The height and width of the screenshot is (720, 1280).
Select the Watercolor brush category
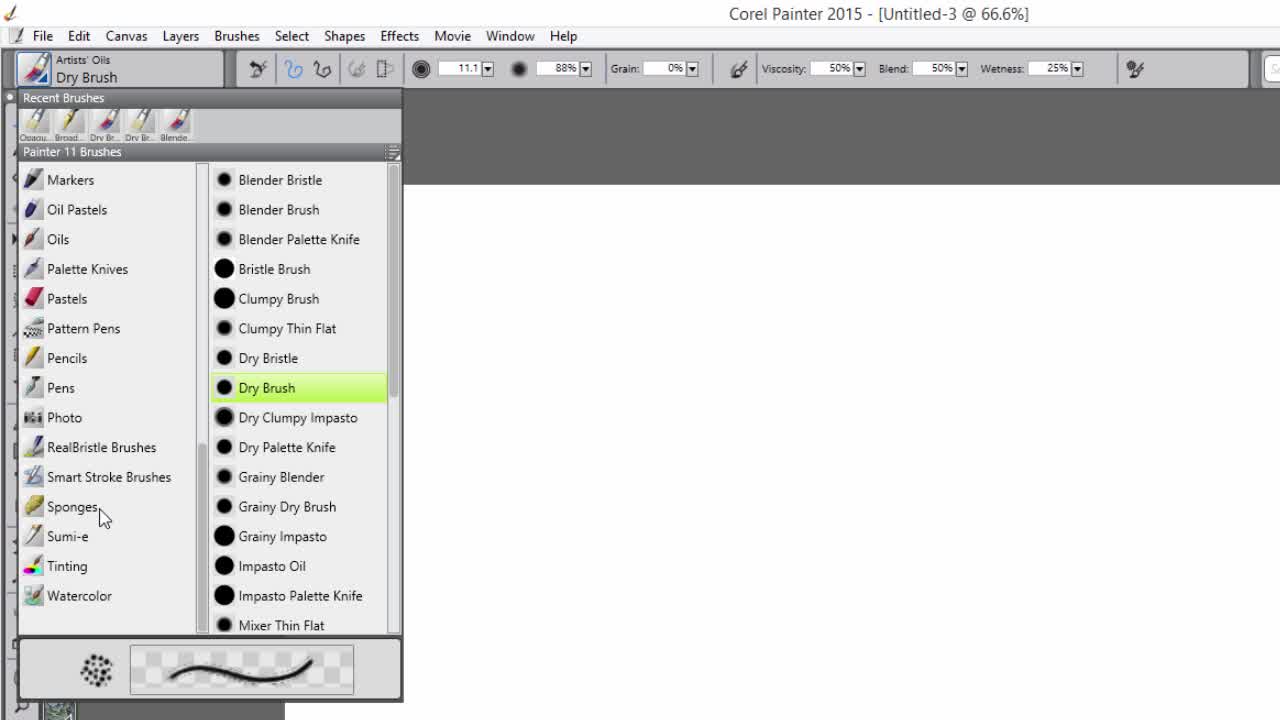79,596
